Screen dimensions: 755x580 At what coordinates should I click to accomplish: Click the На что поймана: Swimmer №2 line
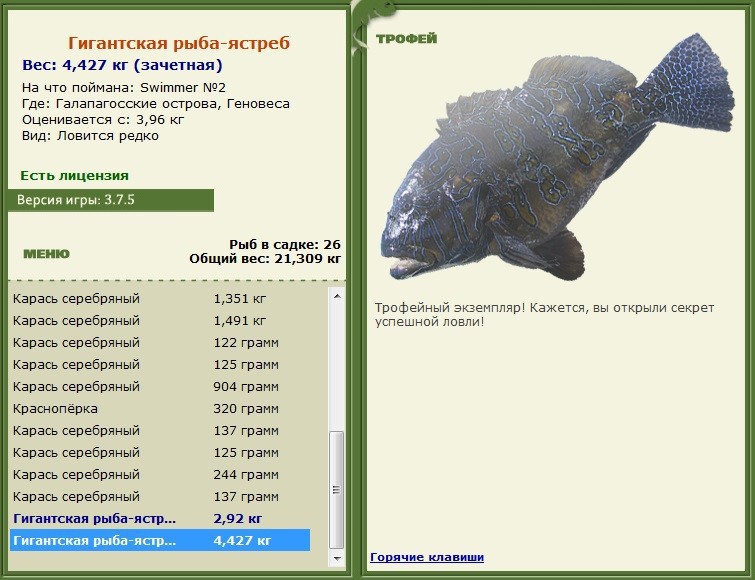[x=124, y=88]
